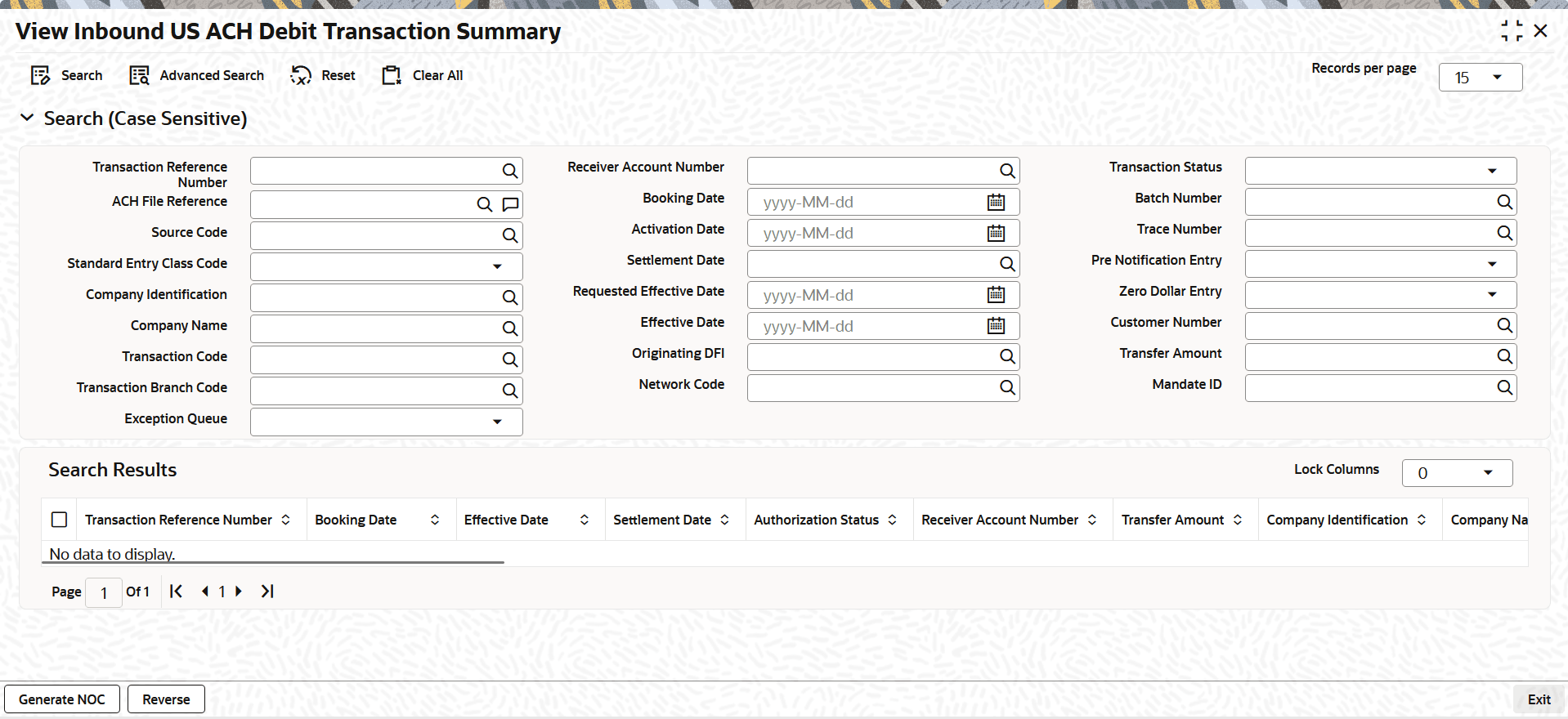
Task: Open Settlement Date lookup icon
Action: pos(1007,264)
